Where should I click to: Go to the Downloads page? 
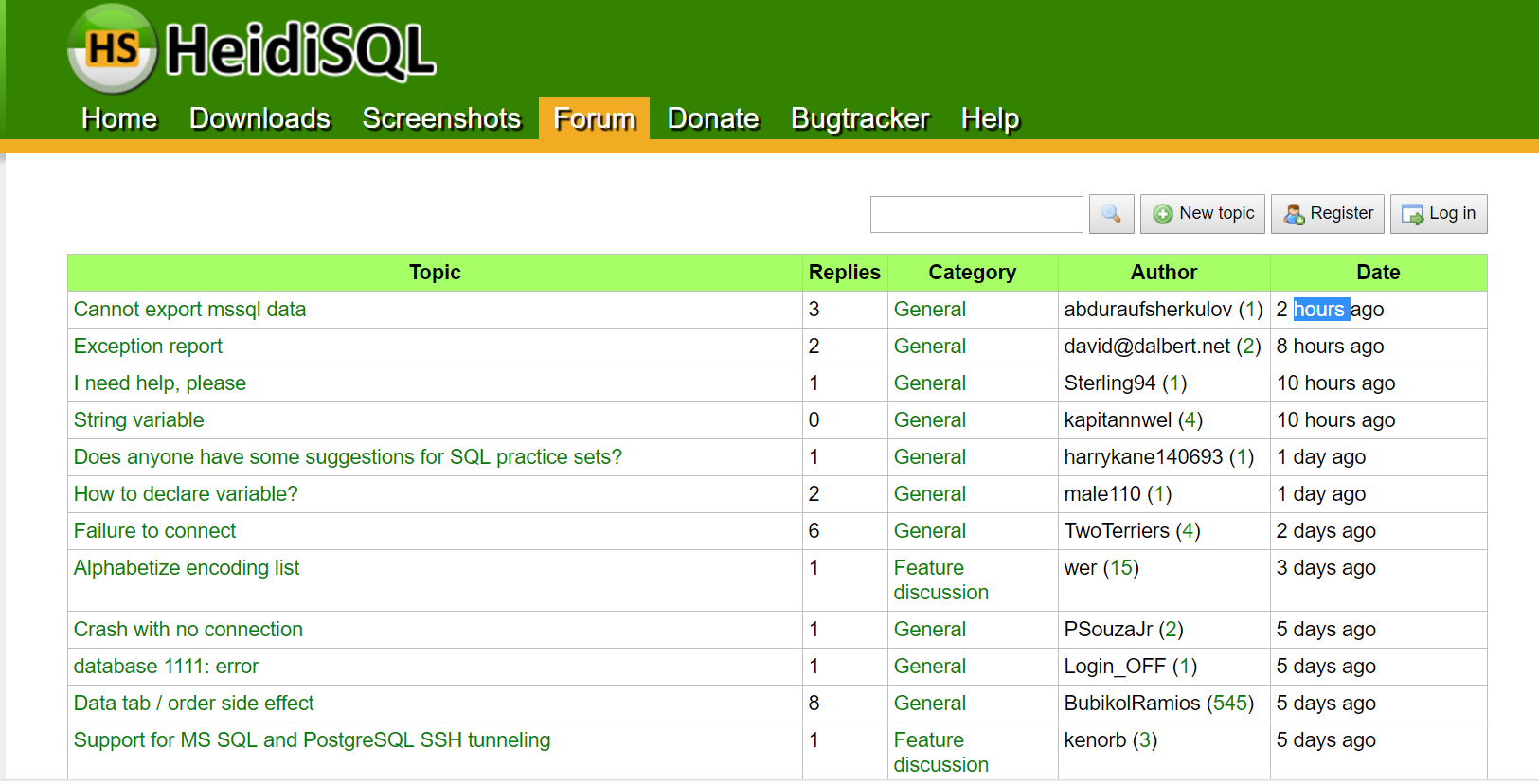tap(259, 118)
